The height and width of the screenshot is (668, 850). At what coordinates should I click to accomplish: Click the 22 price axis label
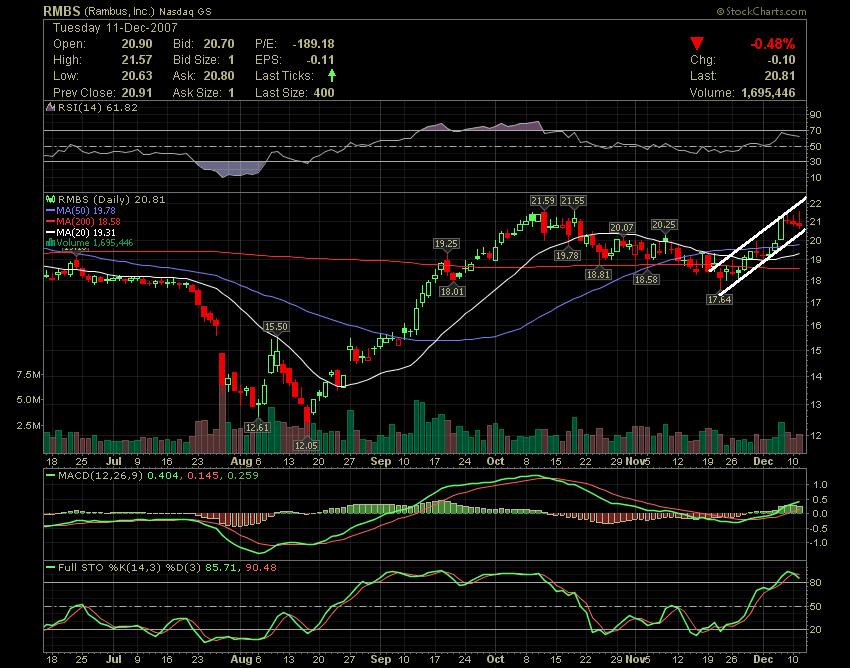click(x=815, y=204)
